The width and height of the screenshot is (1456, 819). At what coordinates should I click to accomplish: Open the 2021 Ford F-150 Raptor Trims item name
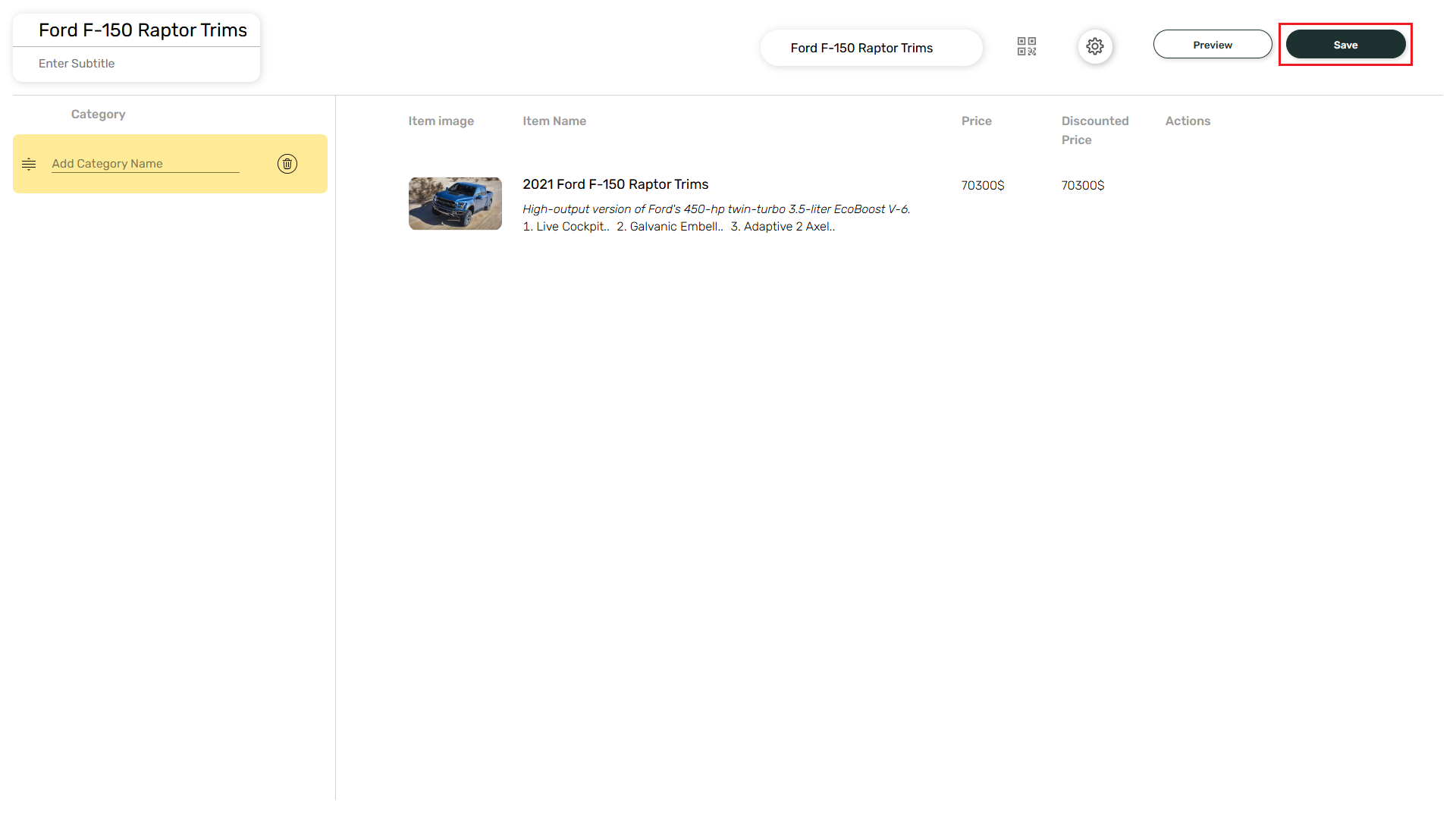[x=615, y=184]
